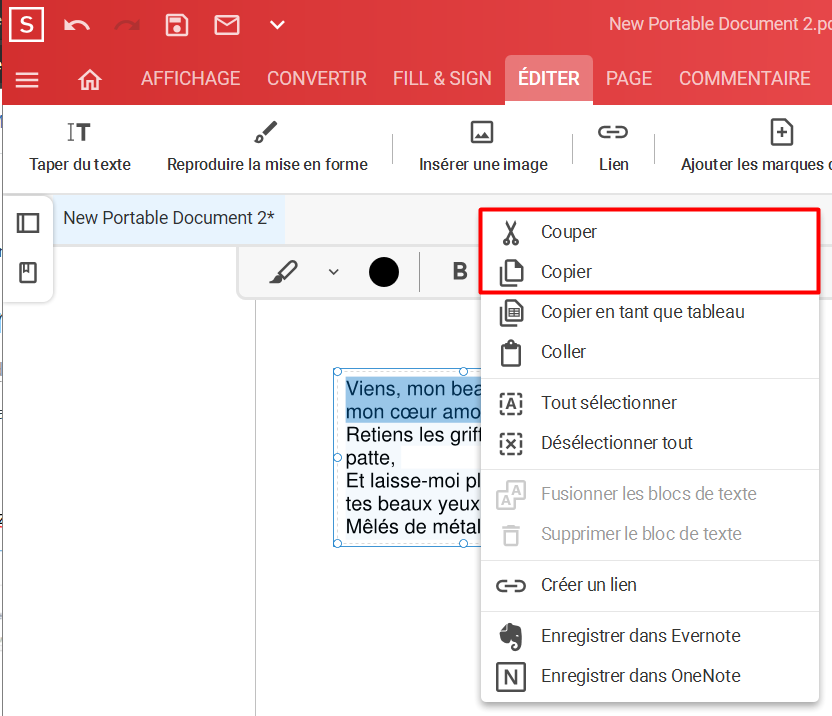Switch to the COMMENTAIRE tab
Screen dimensions: 832x716
[745, 77]
